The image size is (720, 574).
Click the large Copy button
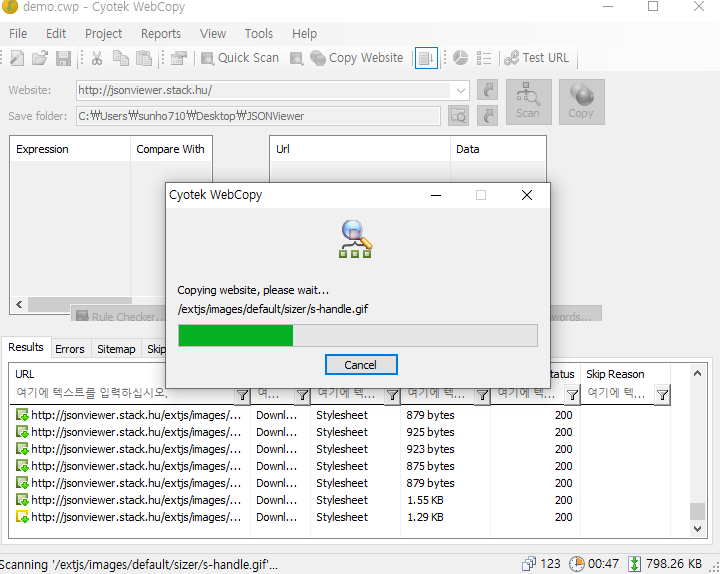[581, 102]
